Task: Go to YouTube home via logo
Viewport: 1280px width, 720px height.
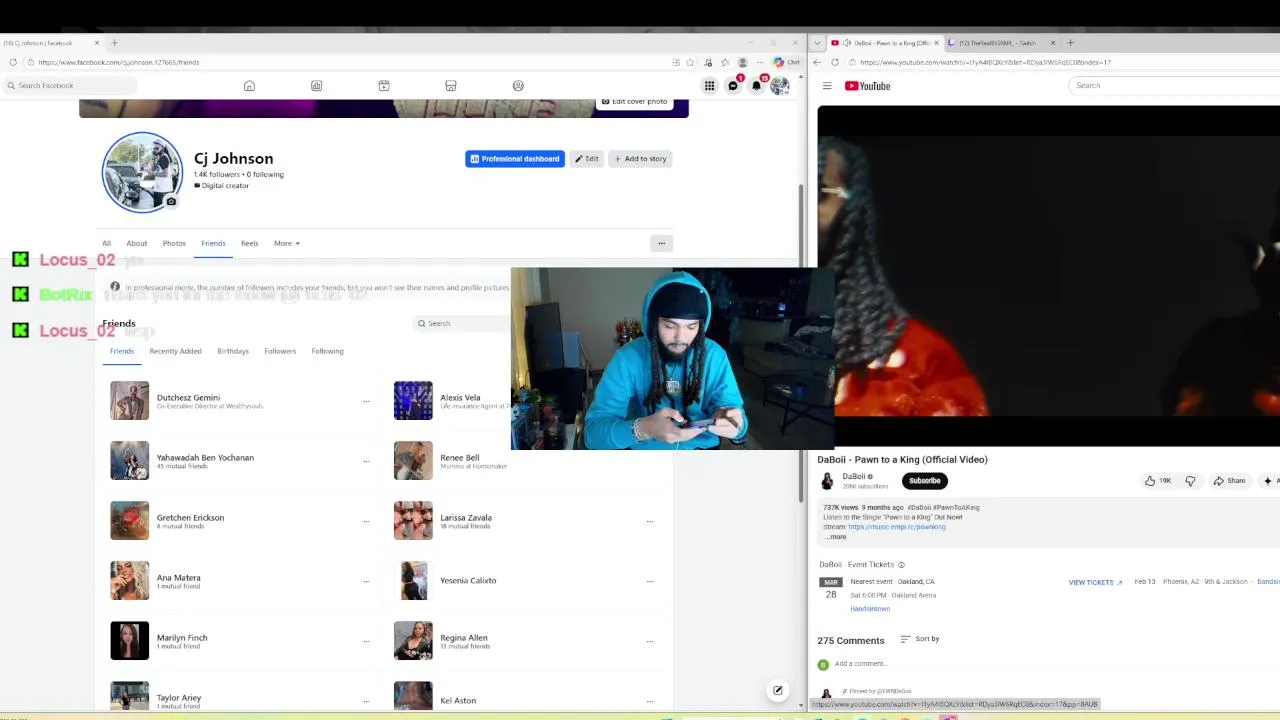Action: coord(867,86)
